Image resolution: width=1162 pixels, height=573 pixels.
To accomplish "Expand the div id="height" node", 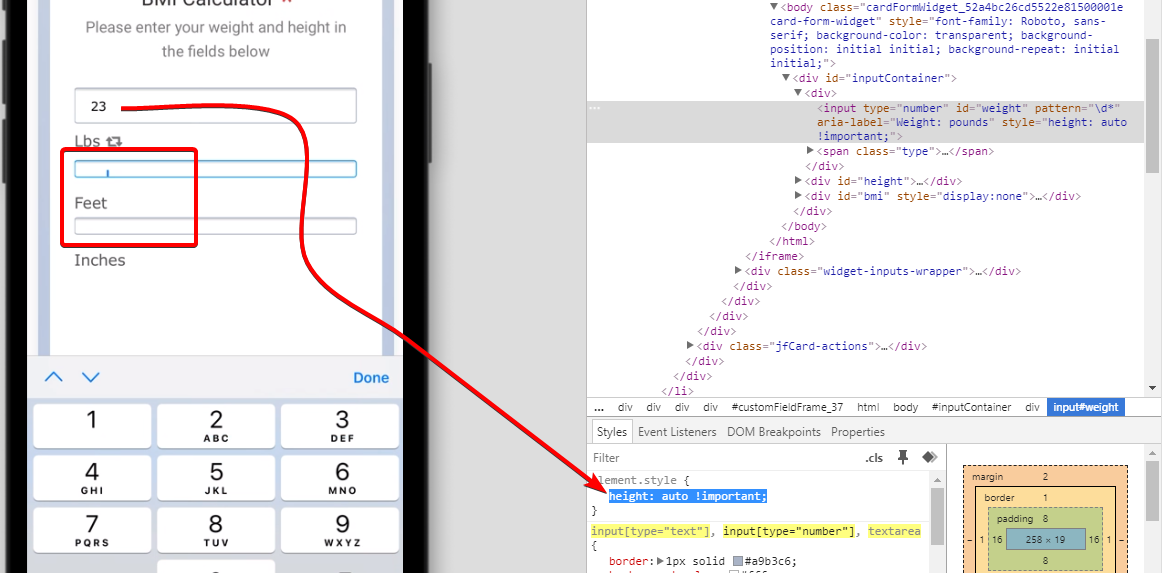I will (x=798, y=181).
